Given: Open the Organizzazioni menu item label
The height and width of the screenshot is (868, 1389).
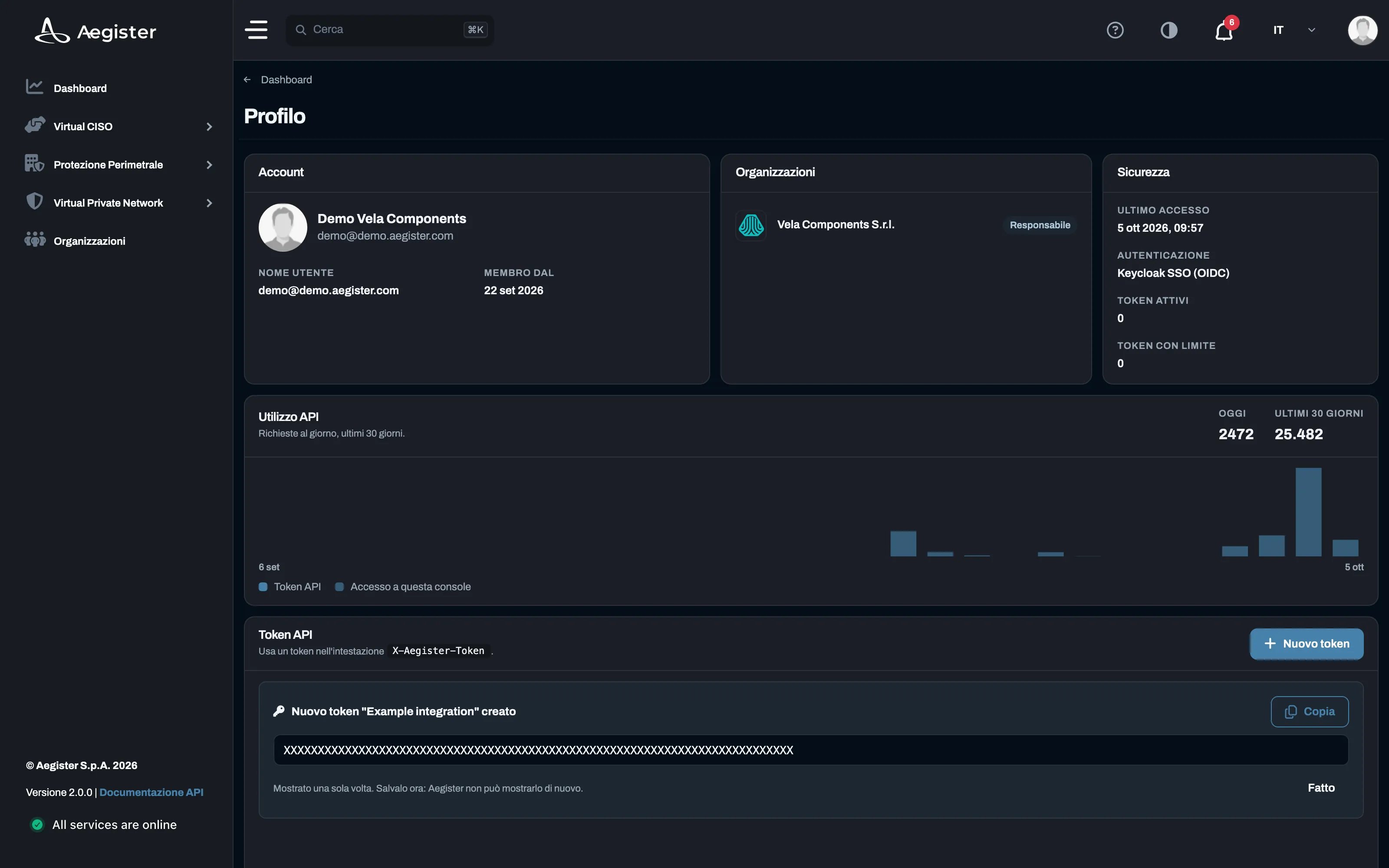Looking at the screenshot, I should point(89,241).
